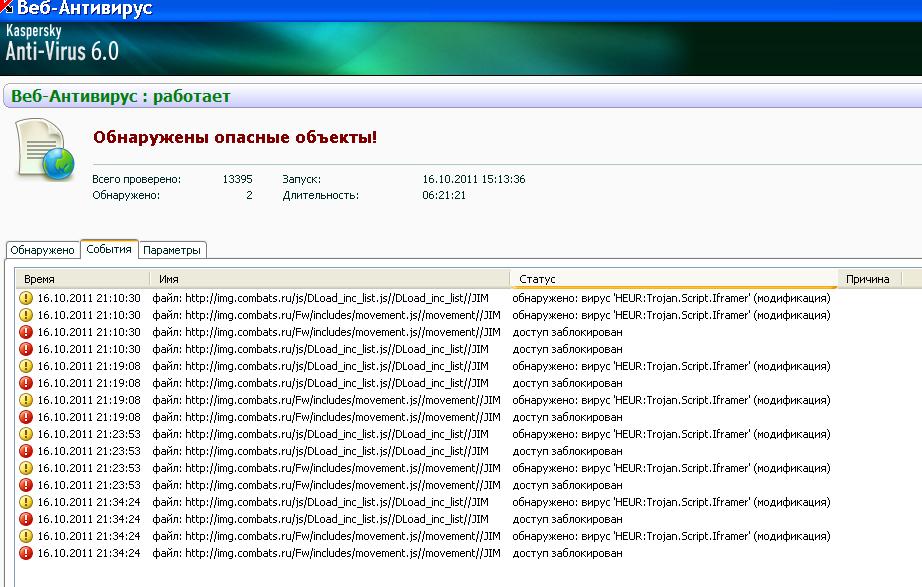Click yellow warning icon of 21:19:08 movement.js detection row
This screenshot has width=922, height=587.
point(26,401)
